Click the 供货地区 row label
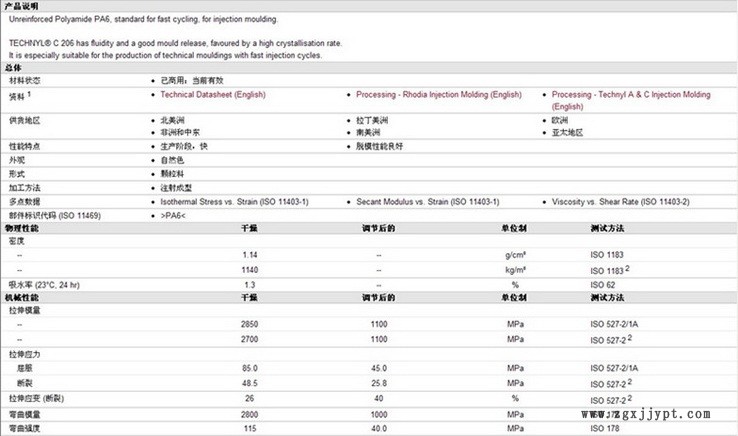The width and height of the screenshot is (738, 436). click(24, 121)
